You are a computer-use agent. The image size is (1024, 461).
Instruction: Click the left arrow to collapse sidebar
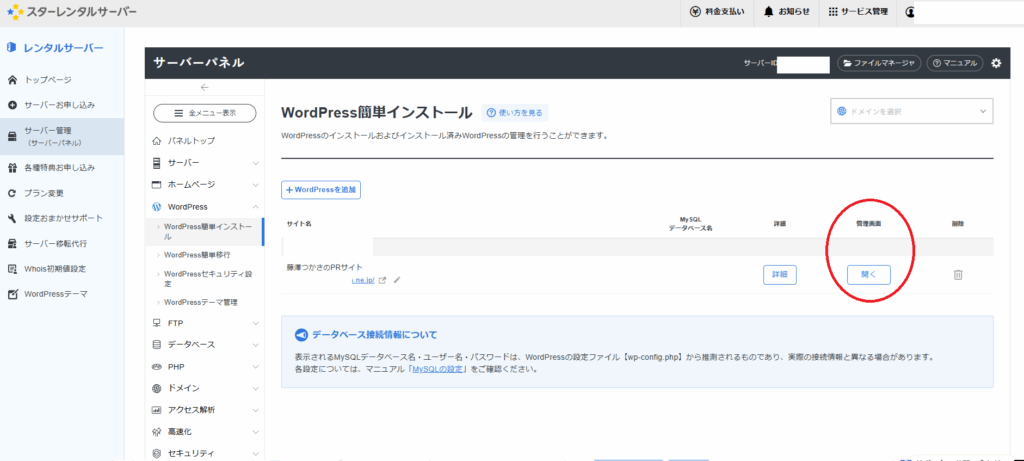pos(205,89)
